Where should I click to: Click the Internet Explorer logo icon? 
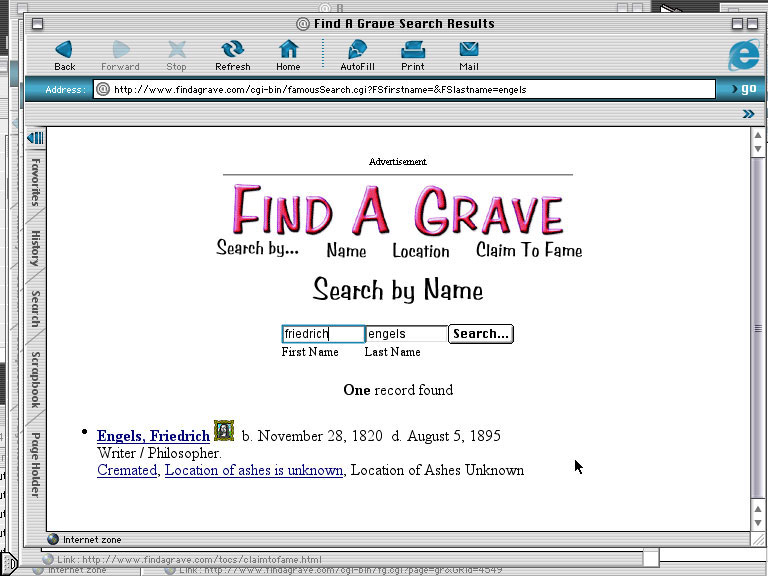(743, 55)
